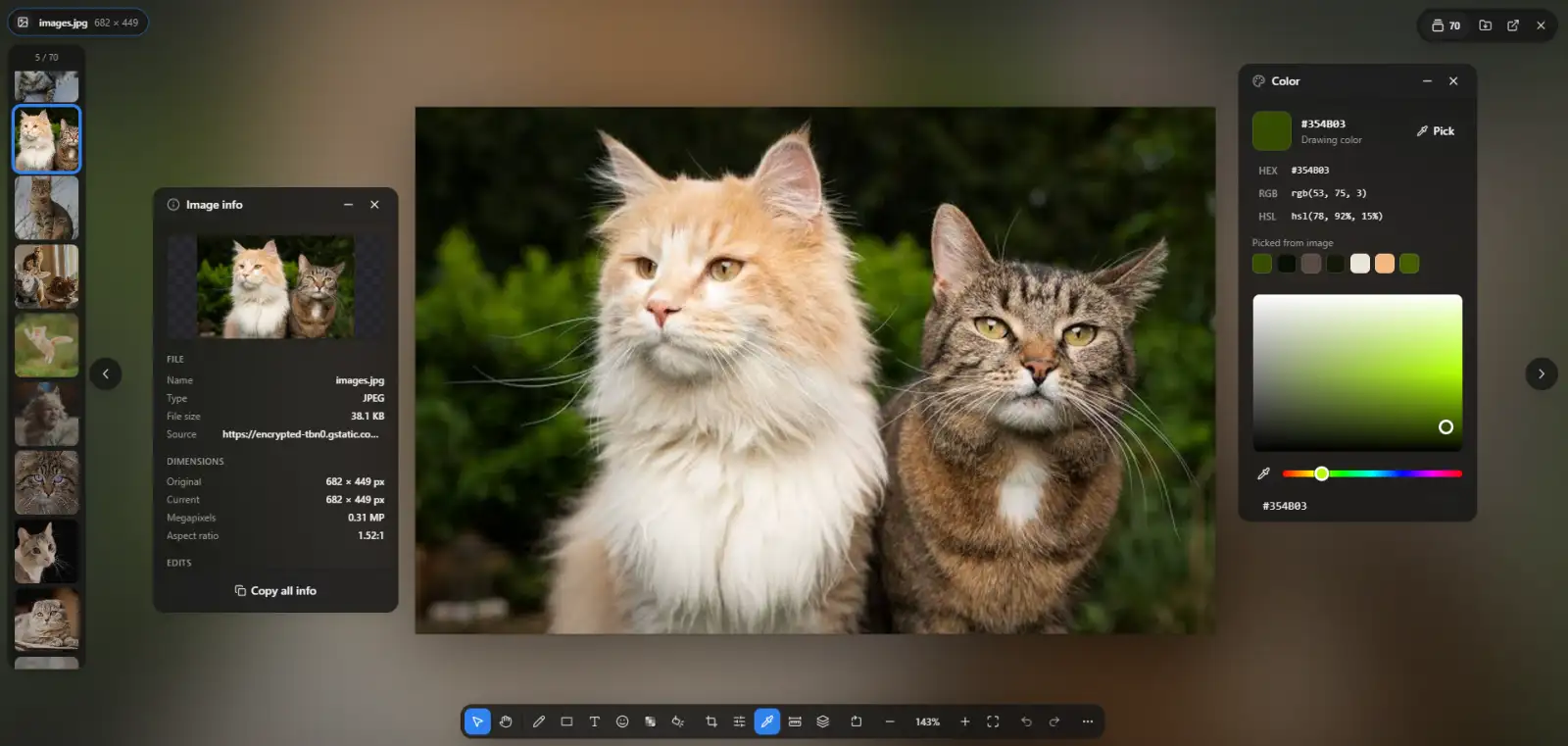The width and height of the screenshot is (1568, 746).
Task: Select the off-white picked color swatch
Action: (x=1360, y=264)
